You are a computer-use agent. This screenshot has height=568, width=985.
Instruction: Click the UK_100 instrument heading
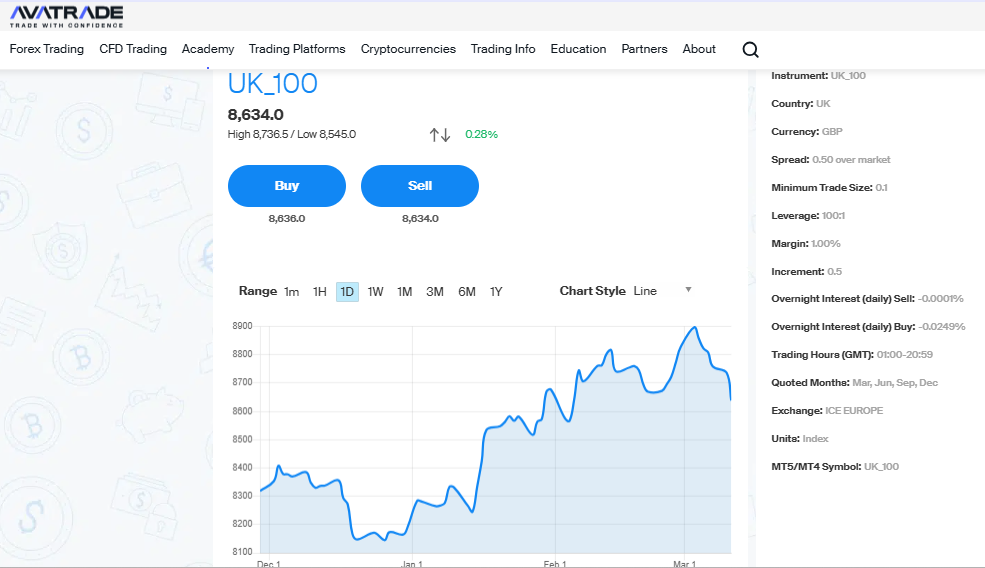273,84
